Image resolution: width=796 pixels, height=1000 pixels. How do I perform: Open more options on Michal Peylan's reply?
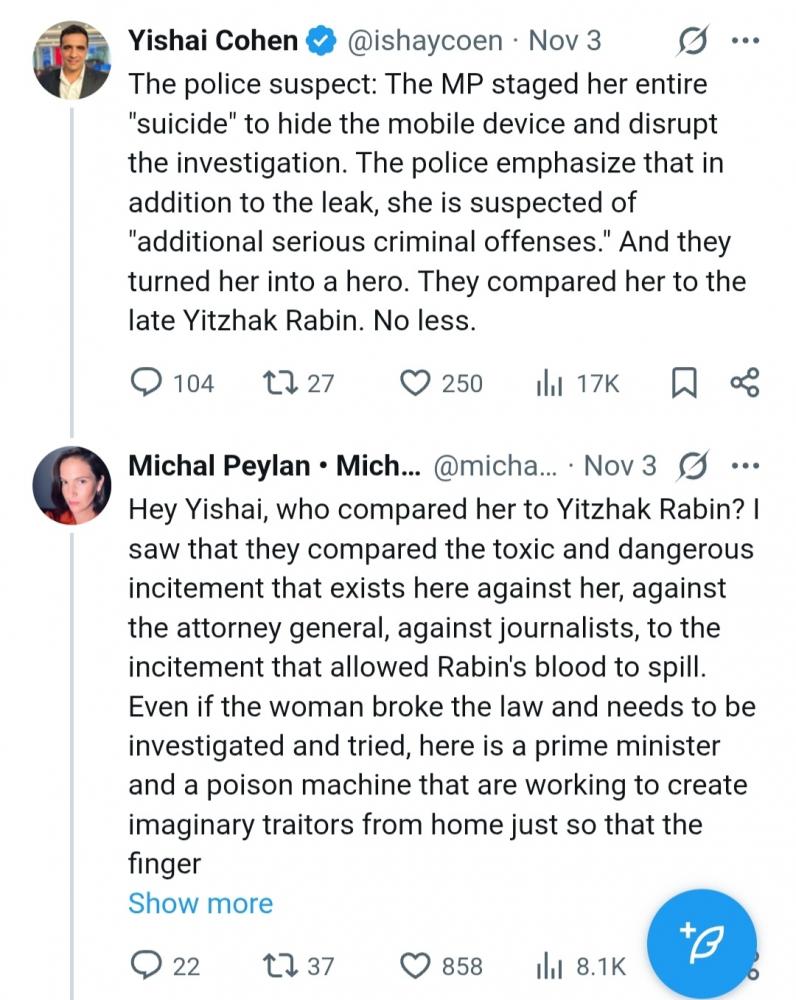(x=746, y=466)
